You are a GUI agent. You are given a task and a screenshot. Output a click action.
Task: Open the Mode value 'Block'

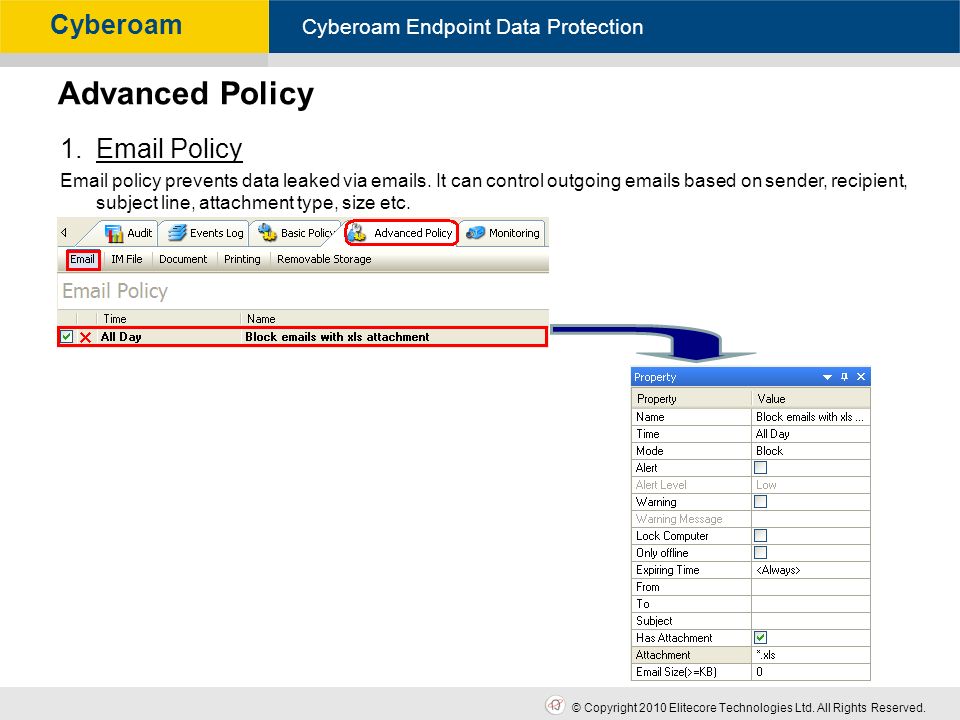pos(811,451)
